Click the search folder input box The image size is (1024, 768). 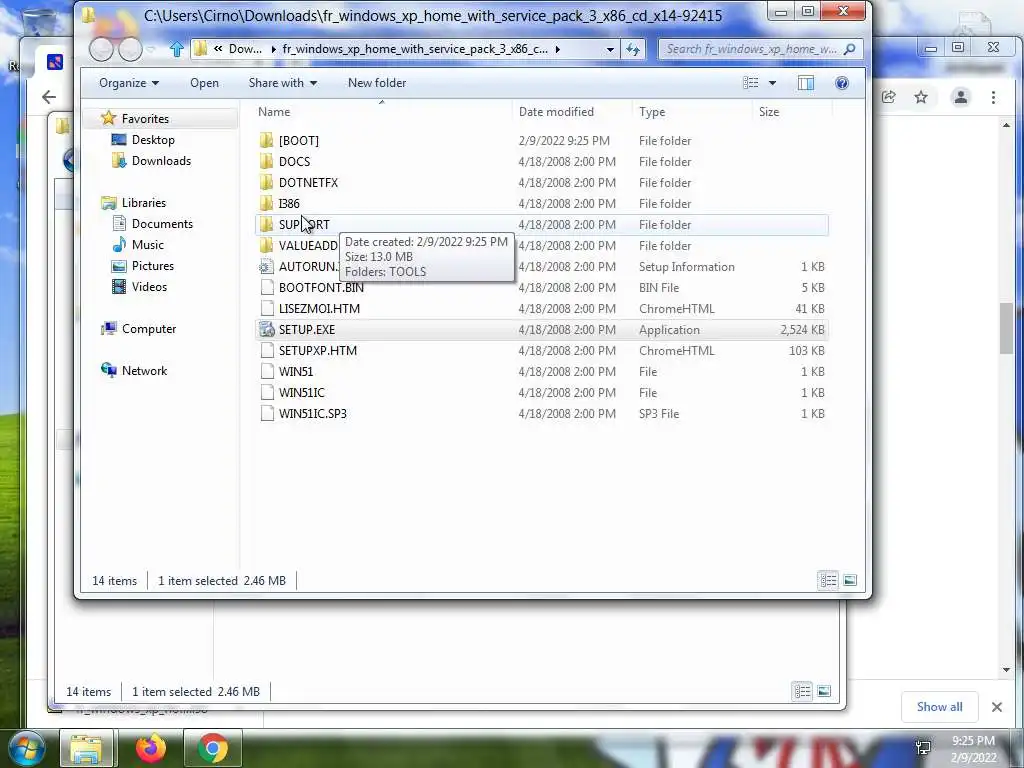click(x=751, y=49)
